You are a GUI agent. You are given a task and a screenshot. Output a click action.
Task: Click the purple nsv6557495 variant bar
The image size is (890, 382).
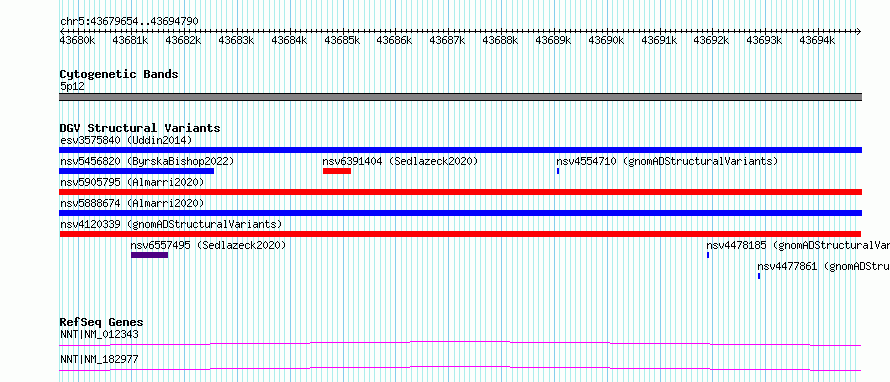(149, 255)
